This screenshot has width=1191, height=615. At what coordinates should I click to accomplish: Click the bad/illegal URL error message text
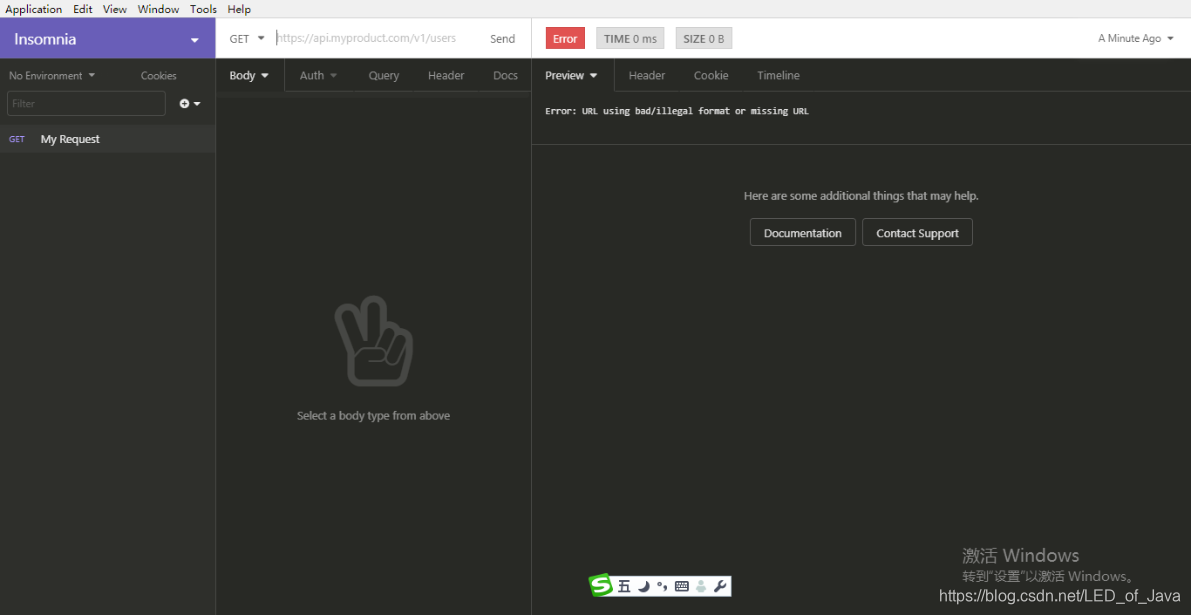tap(677, 111)
